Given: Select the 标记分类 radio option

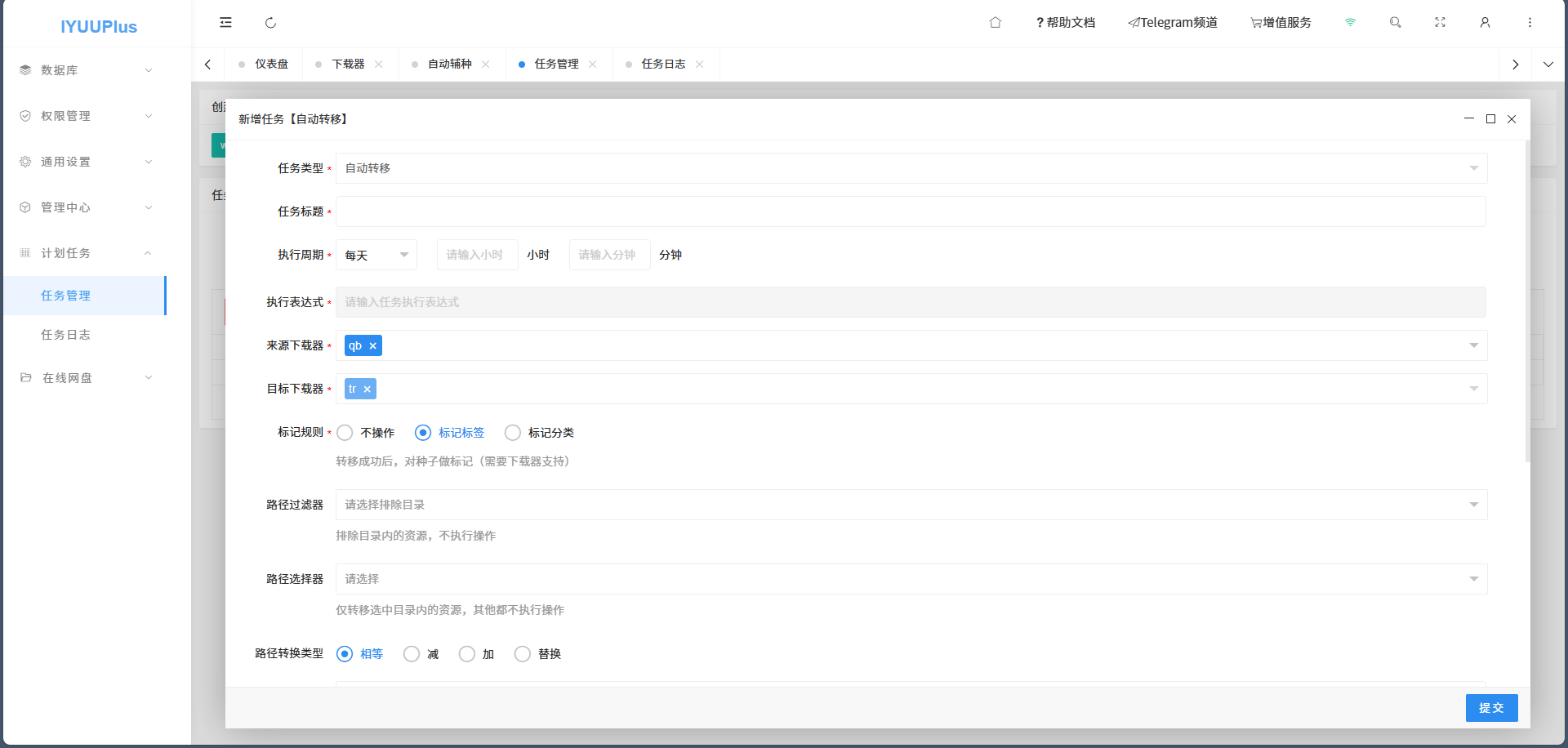Looking at the screenshot, I should coord(513,433).
